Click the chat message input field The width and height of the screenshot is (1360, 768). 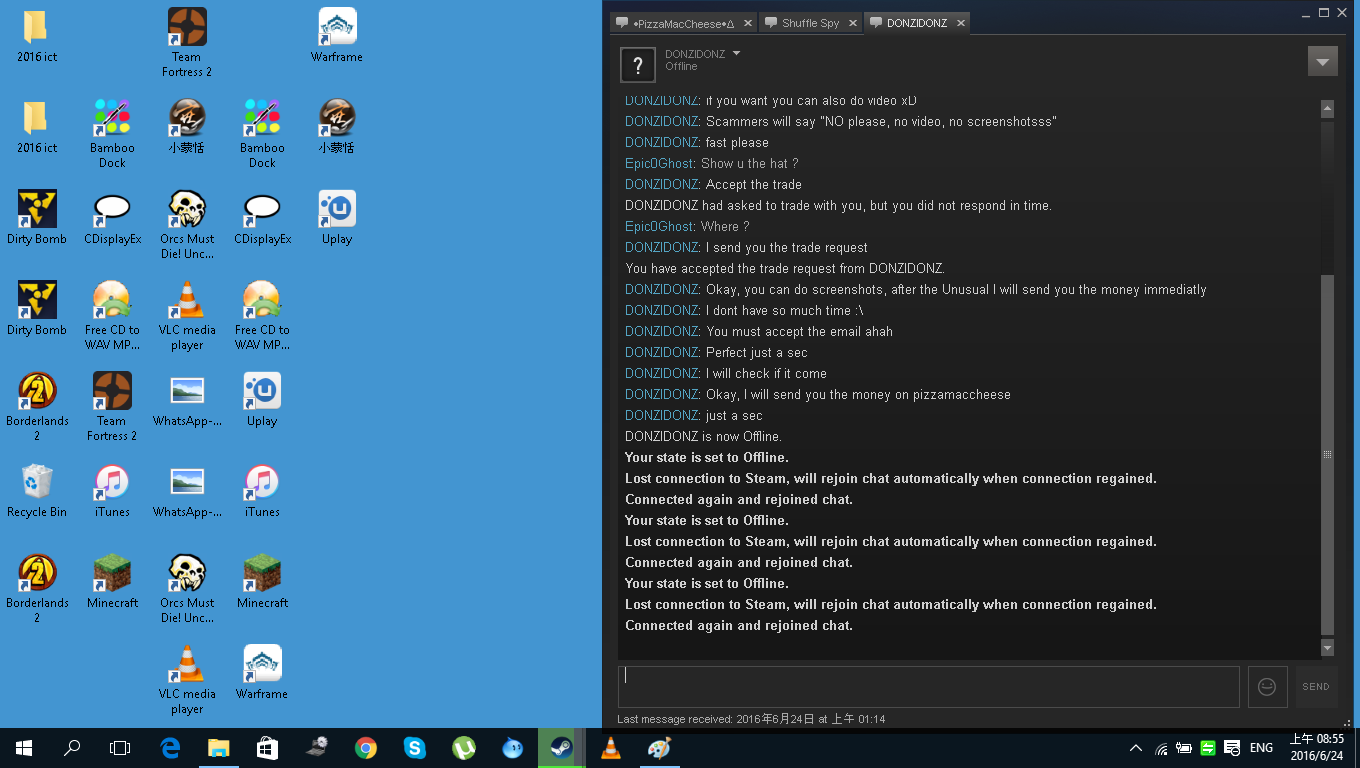tap(928, 687)
